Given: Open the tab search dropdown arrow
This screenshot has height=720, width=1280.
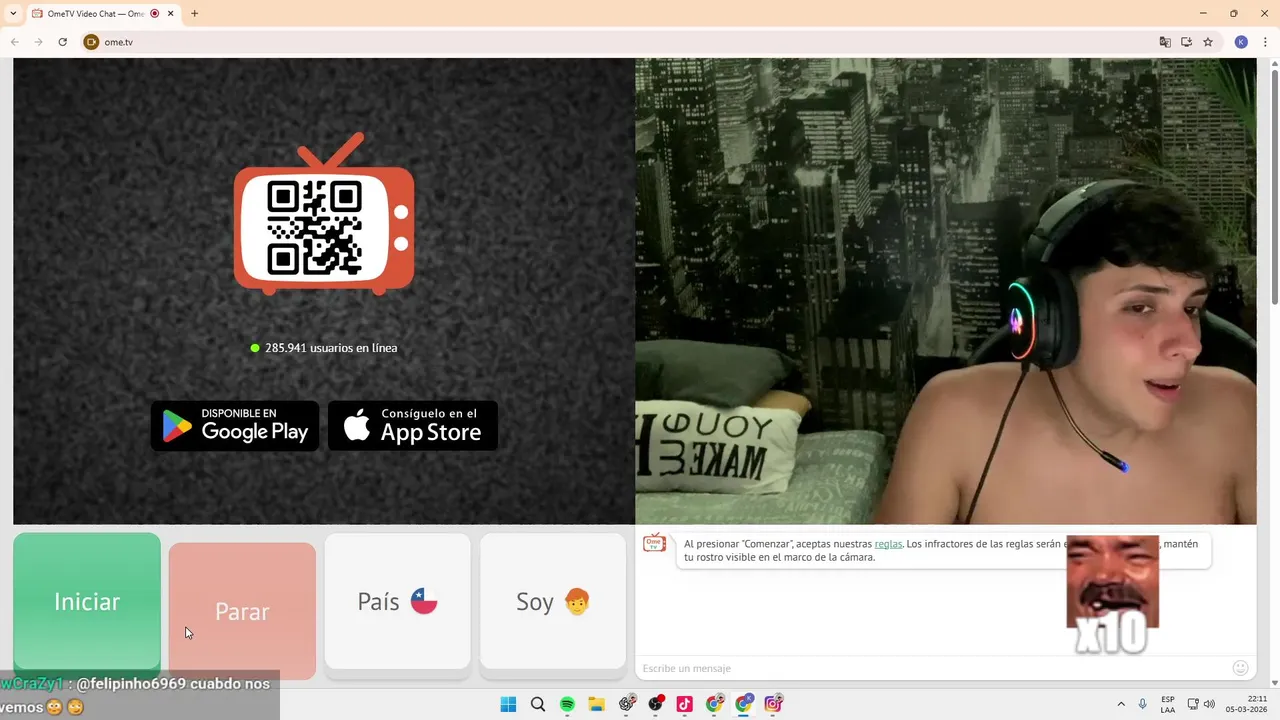Looking at the screenshot, I should pos(13,14).
